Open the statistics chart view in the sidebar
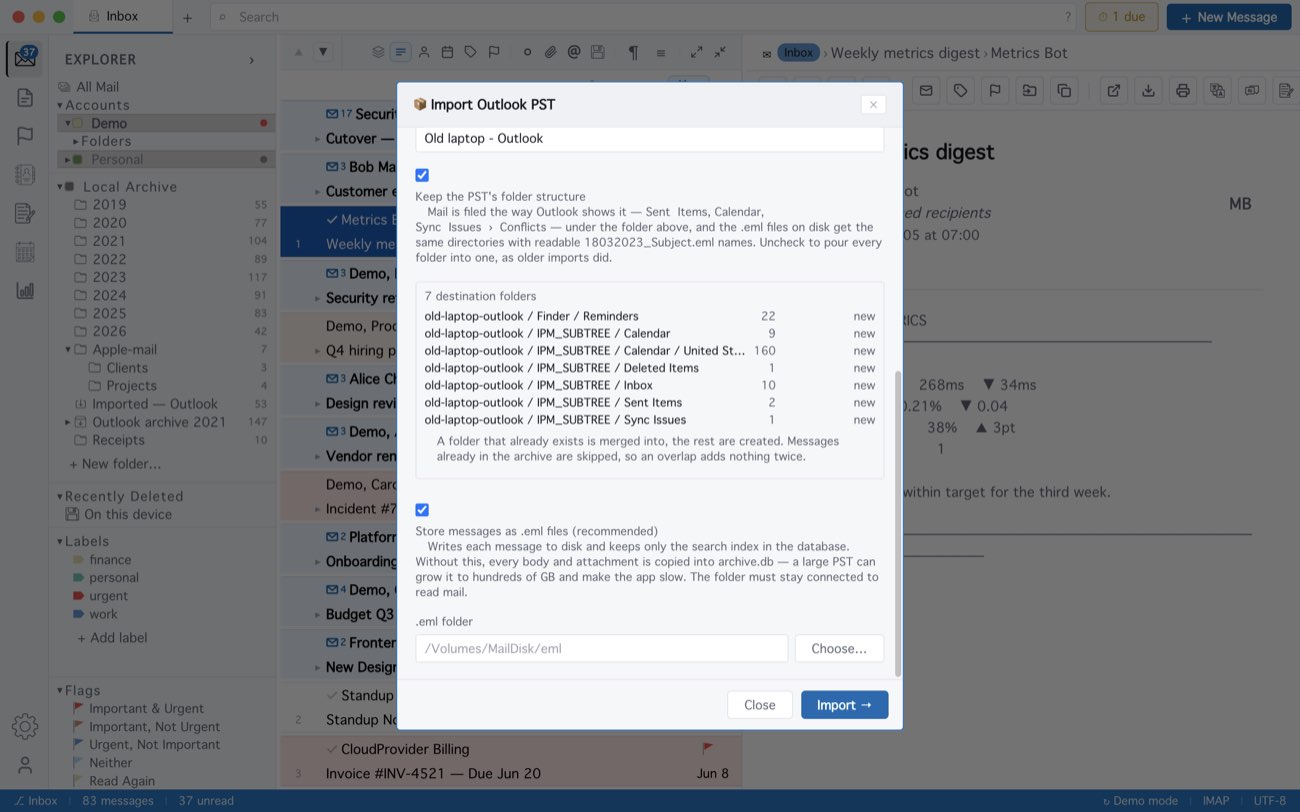Image resolution: width=1300 pixels, height=812 pixels. pos(25,290)
